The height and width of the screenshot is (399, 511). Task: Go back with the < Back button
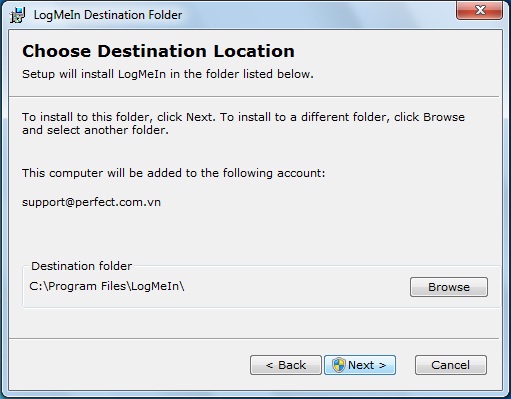286,365
